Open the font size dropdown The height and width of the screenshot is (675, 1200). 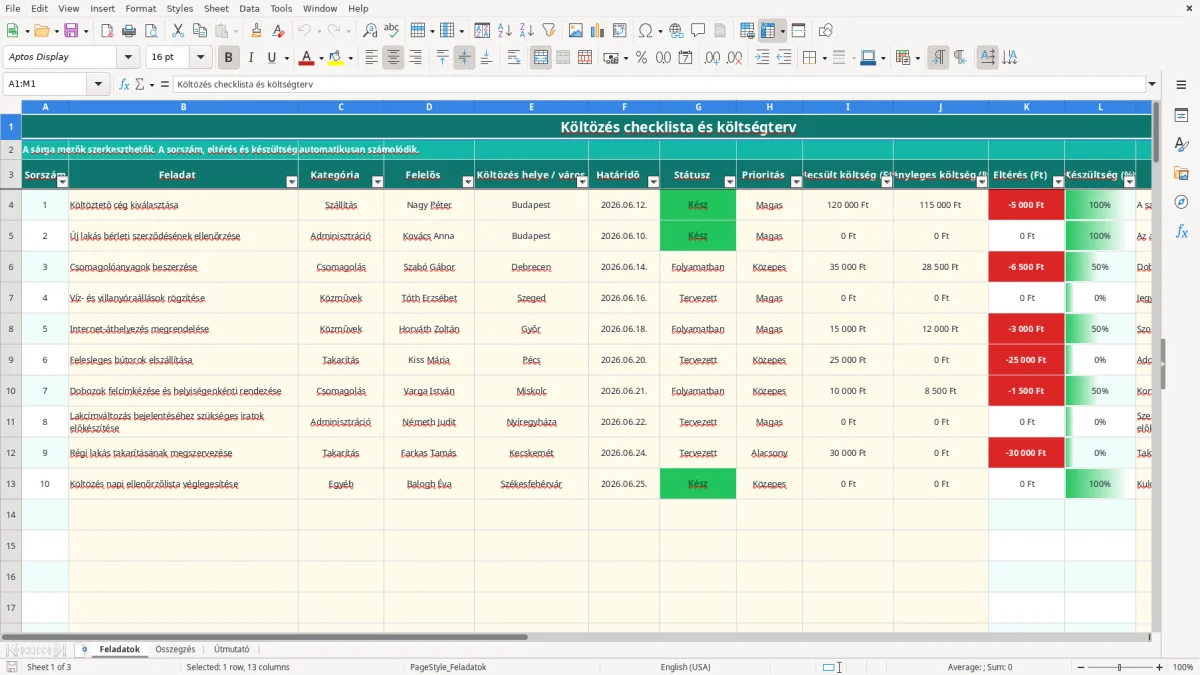click(x=201, y=58)
